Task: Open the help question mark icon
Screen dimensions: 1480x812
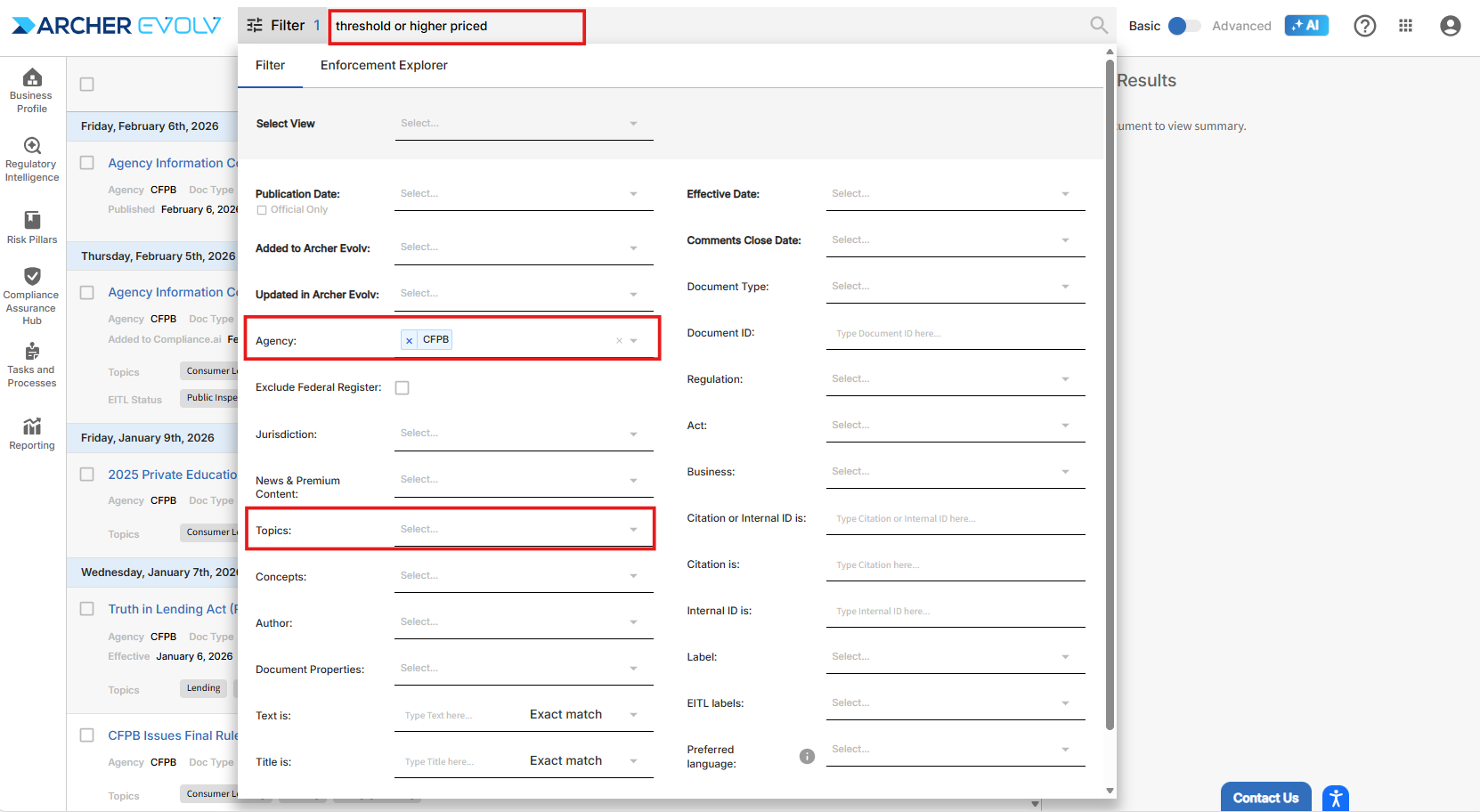Action: tap(1364, 26)
